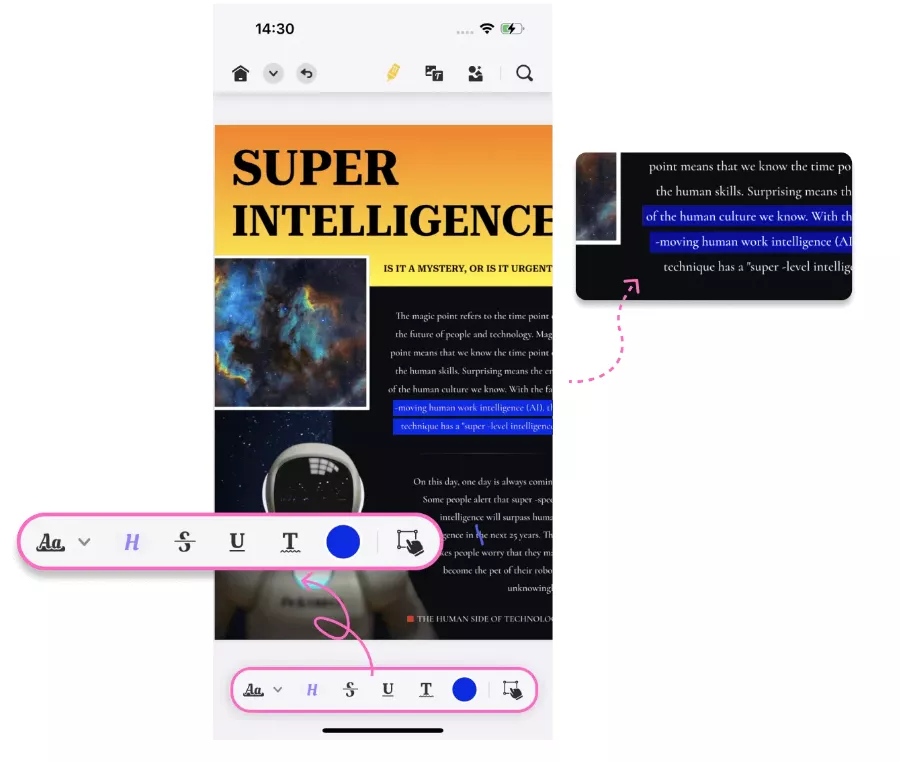
Task: Undo the last annotation
Action: (x=306, y=73)
